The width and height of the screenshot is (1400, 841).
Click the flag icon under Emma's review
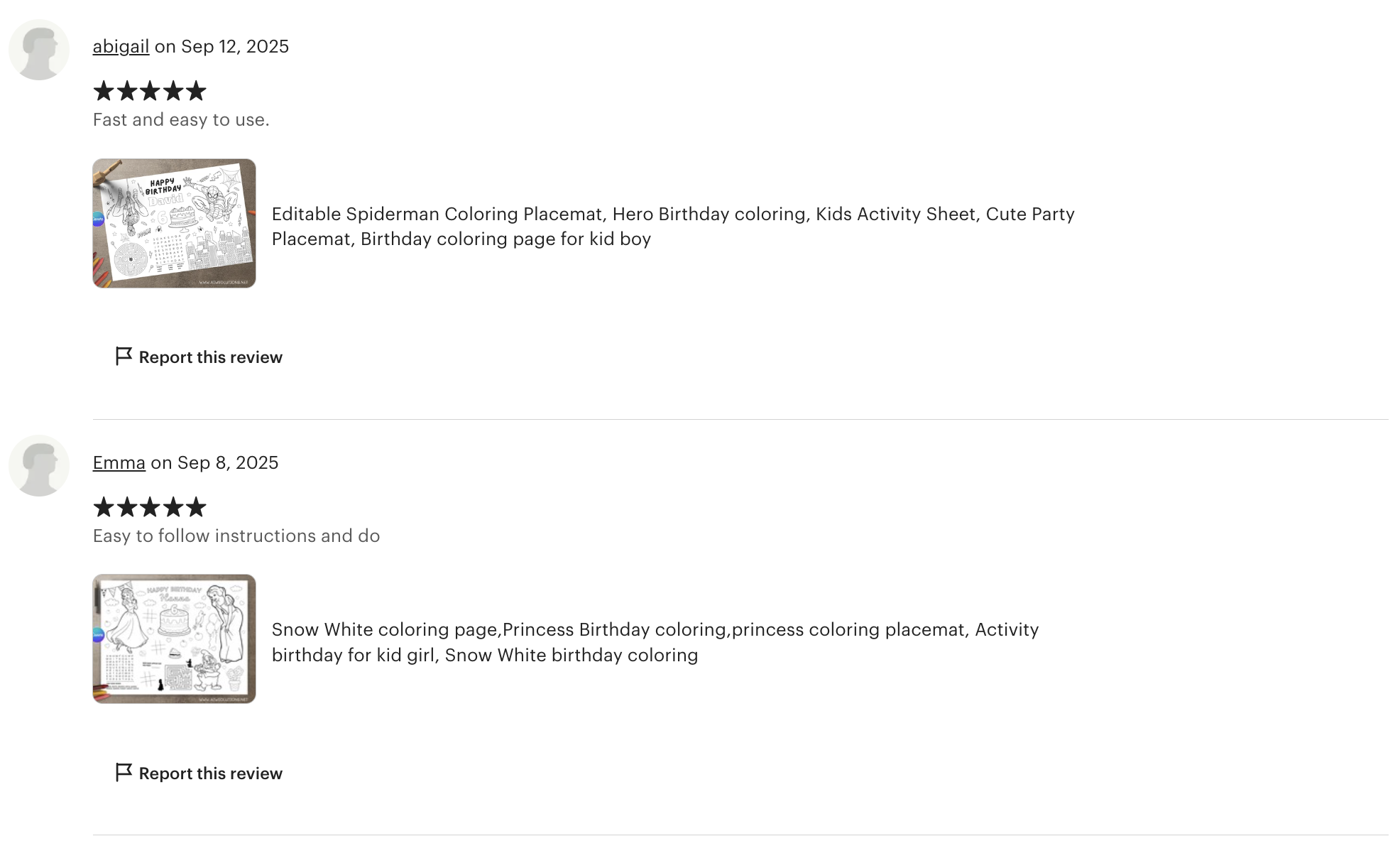[124, 772]
